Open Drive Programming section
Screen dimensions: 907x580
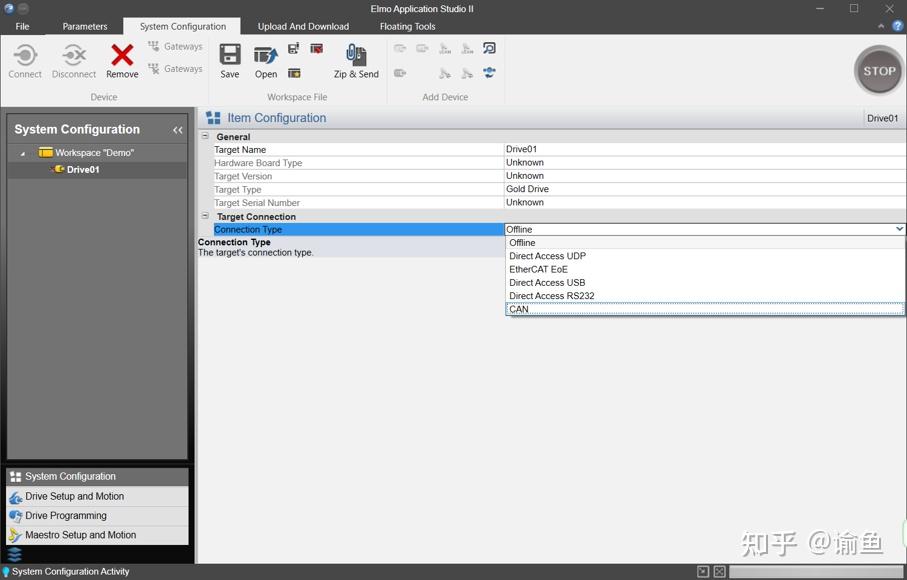click(x=97, y=516)
